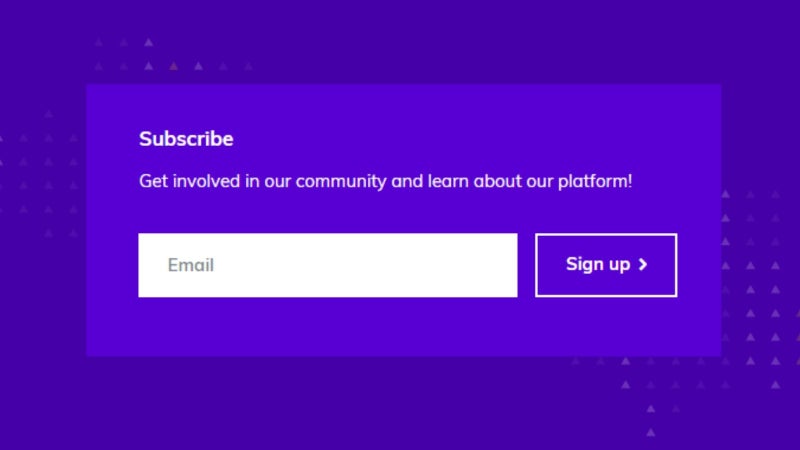Select the Subscribe heading
Image resolution: width=800 pixels, height=450 pixels.
[x=186, y=139]
